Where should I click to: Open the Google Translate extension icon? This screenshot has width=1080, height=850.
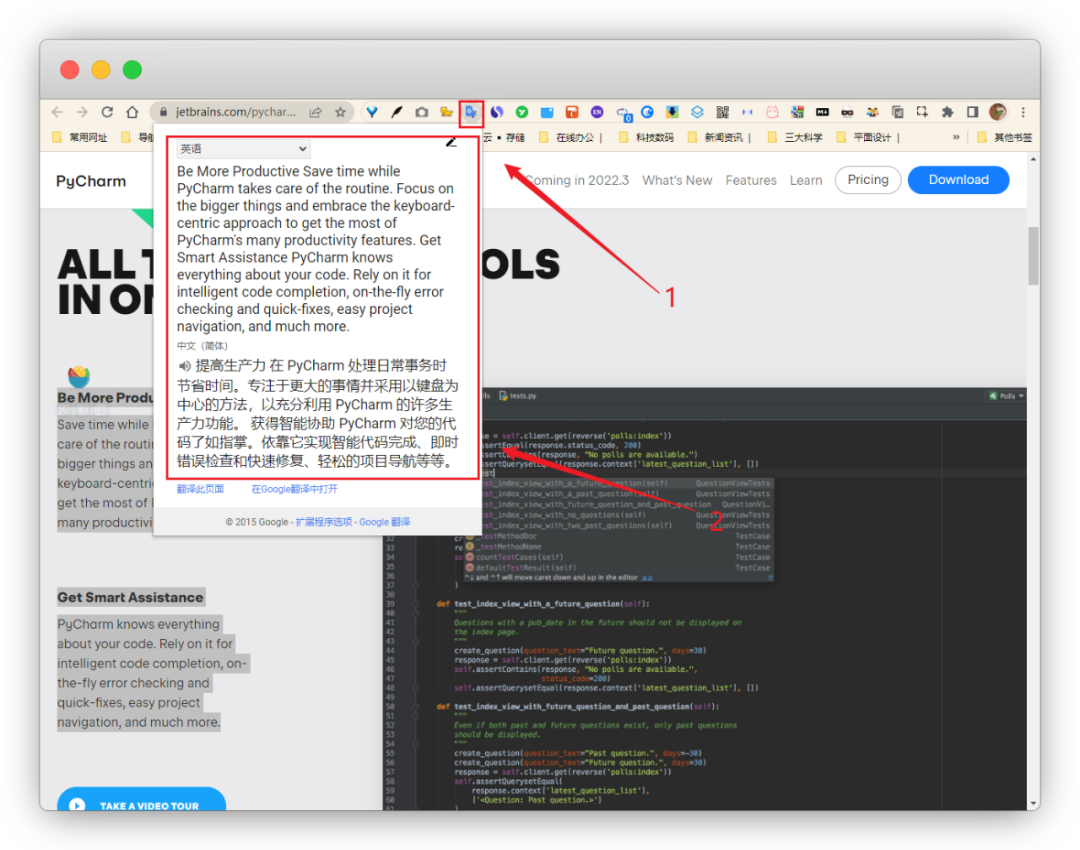471,112
